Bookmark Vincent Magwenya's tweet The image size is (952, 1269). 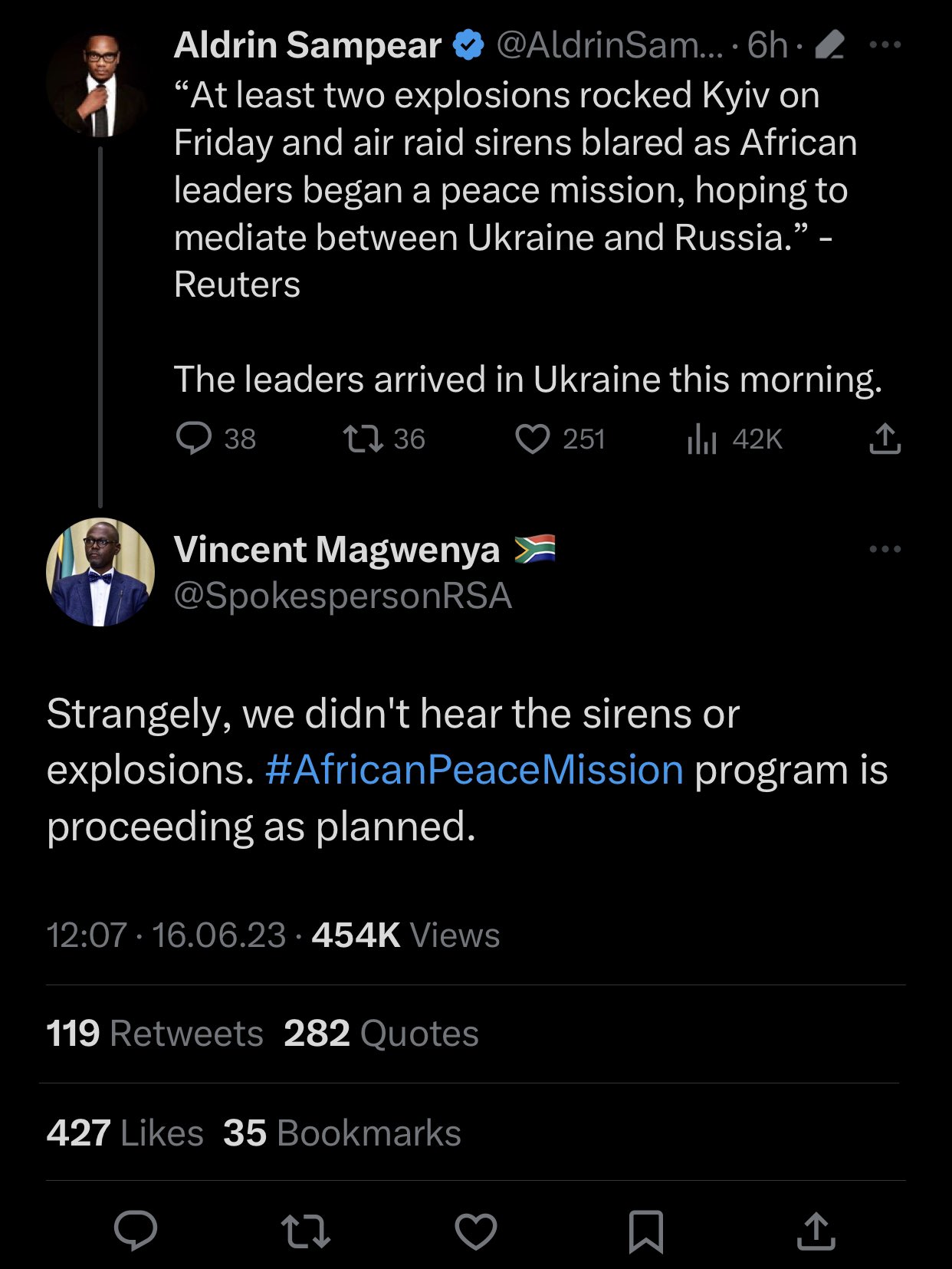[x=645, y=1230]
